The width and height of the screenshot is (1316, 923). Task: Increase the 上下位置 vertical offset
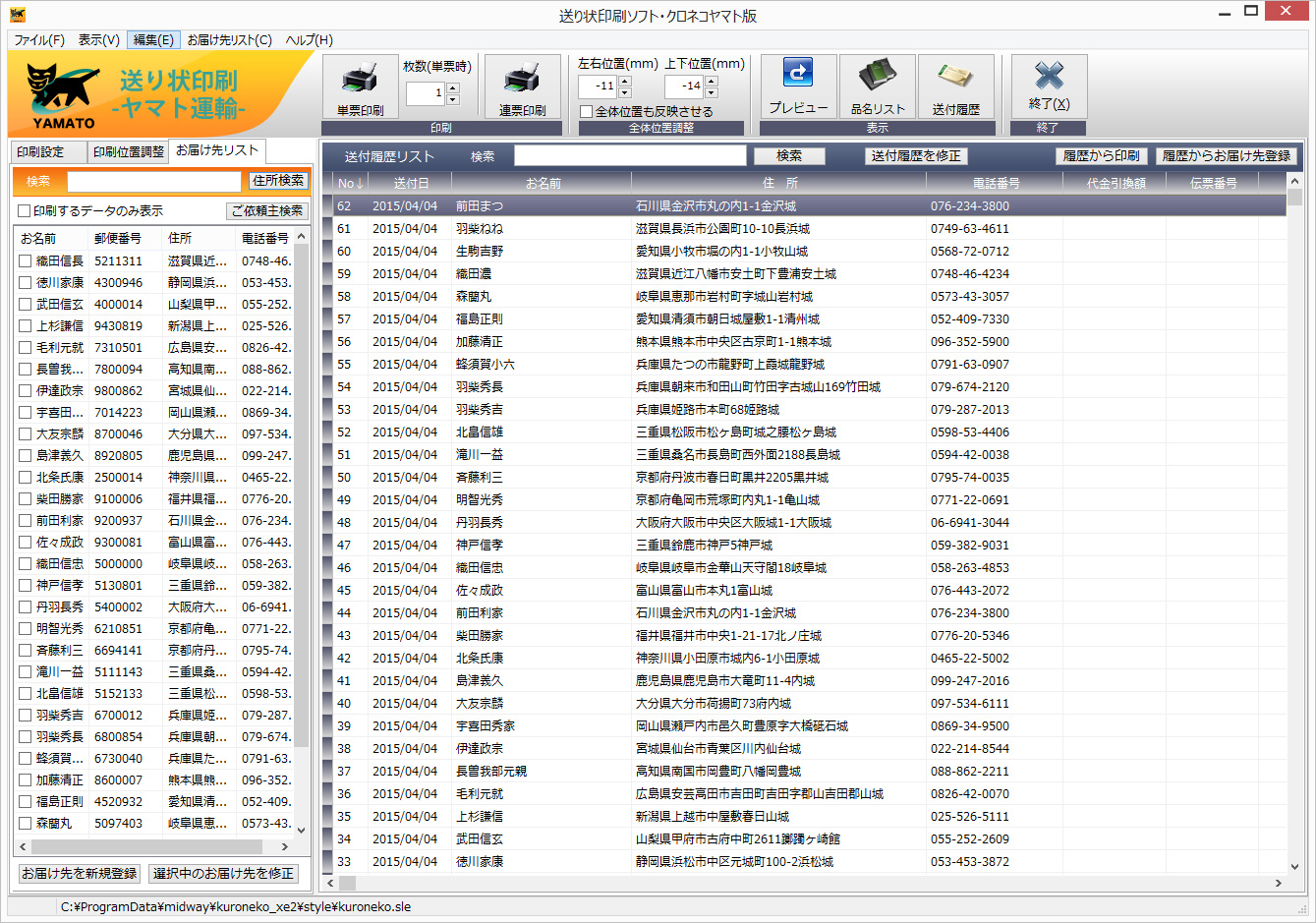[712, 81]
